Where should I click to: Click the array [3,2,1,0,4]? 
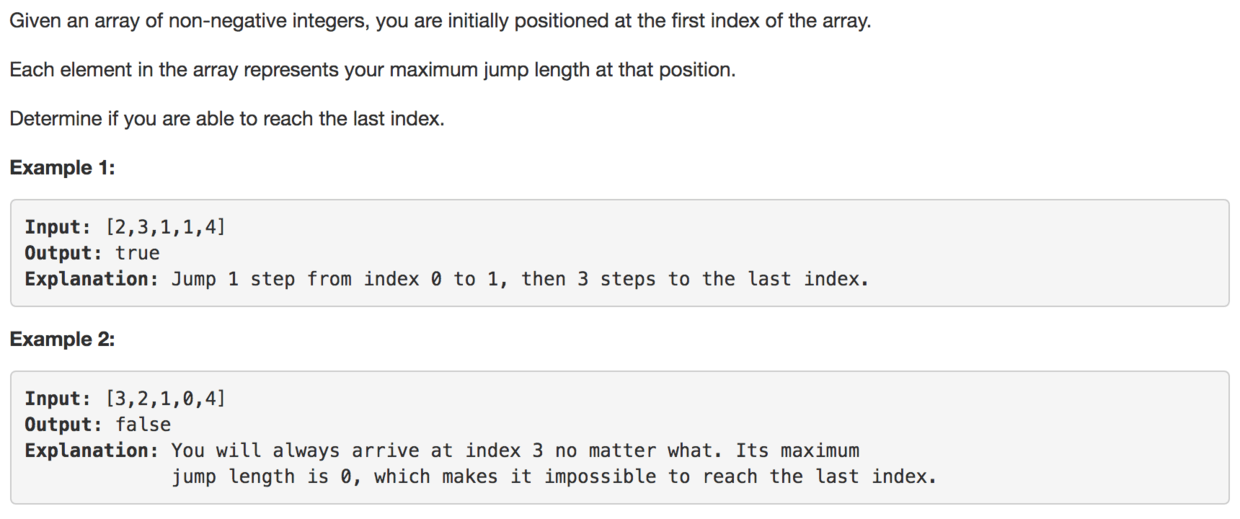pyautogui.click(x=165, y=399)
